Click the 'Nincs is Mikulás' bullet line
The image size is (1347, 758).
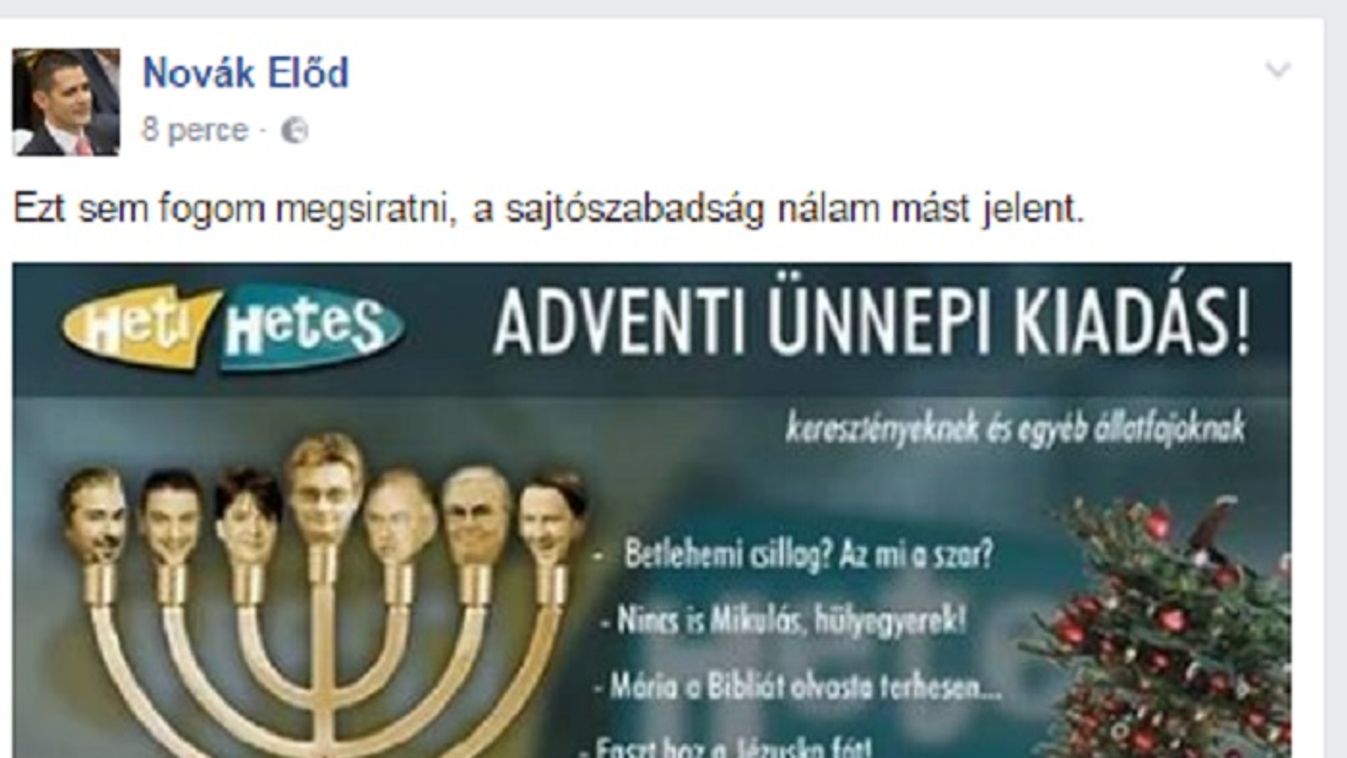(x=784, y=621)
